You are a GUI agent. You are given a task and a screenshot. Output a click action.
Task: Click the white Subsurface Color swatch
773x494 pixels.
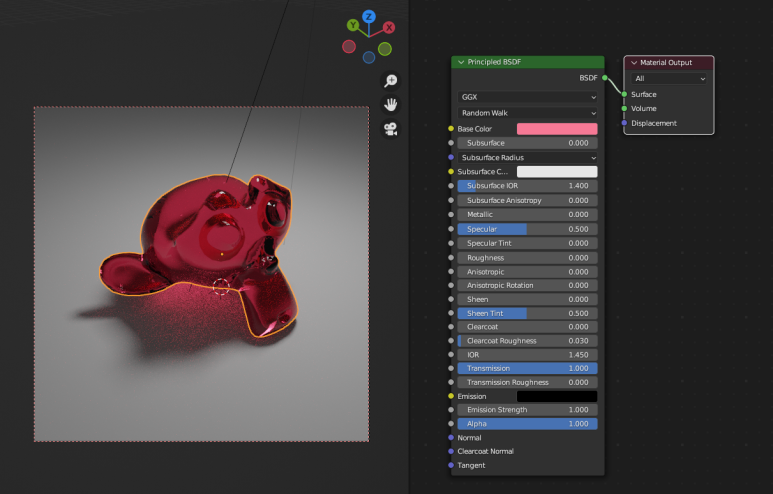[557, 172]
